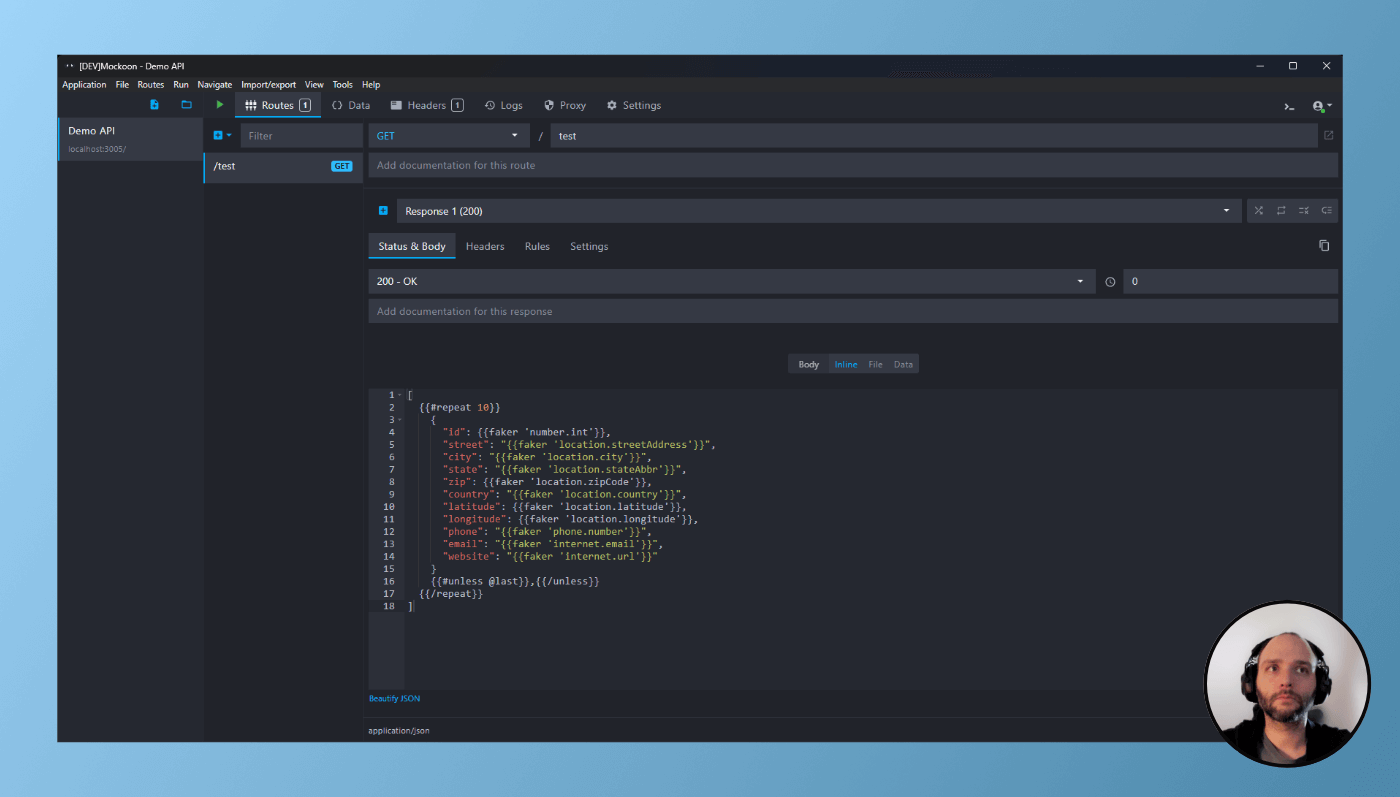Click the Beautify JSON link
This screenshot has width=1400, height=797.
(394, 699)
